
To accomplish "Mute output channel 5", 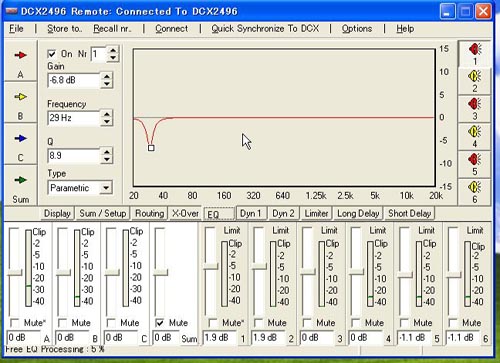I will pyautogui.click(x=404, y=323).
